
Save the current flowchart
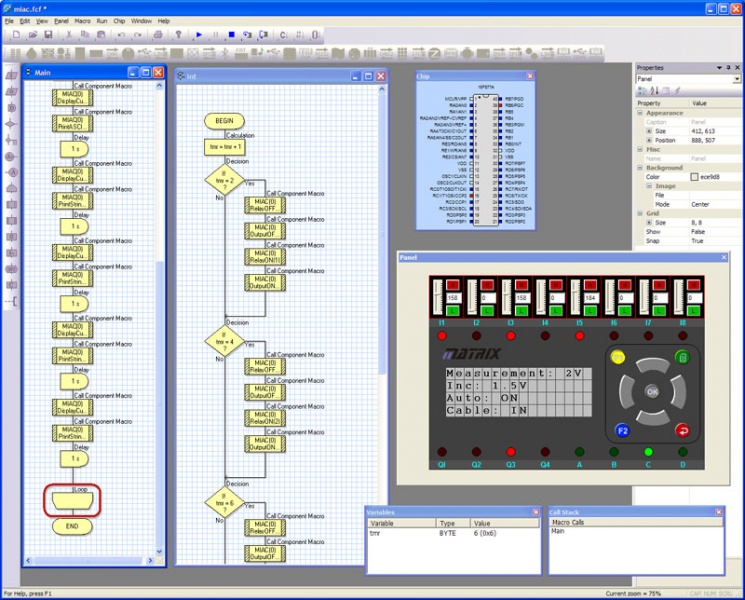click(48, 35)
